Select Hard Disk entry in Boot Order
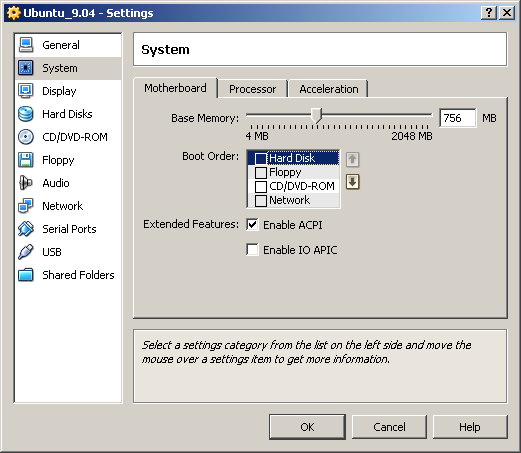The width and height of the screenshot is (521, 453). click(292, 158)
